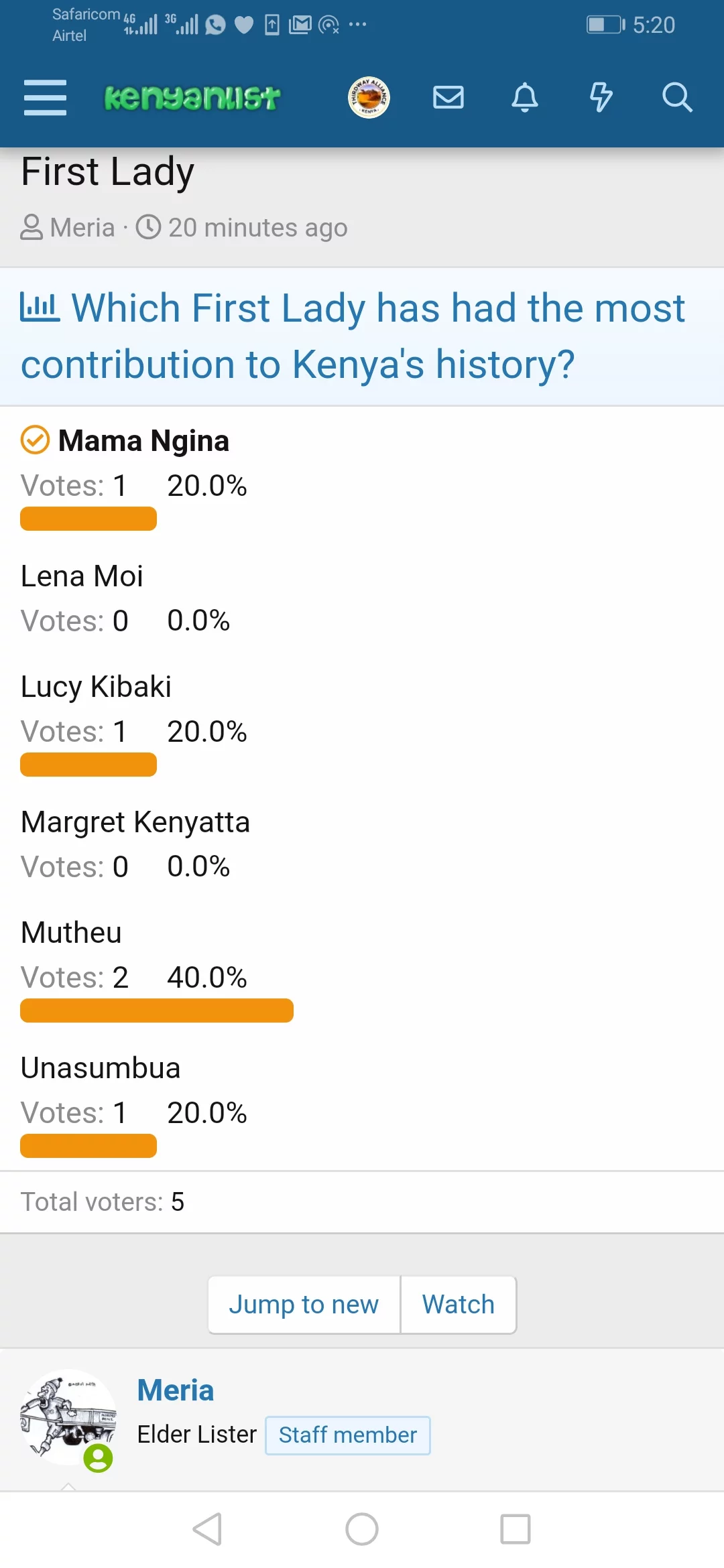Open the Kenyanlist logo home link
724x1568 pixels.
coord(192,98)
